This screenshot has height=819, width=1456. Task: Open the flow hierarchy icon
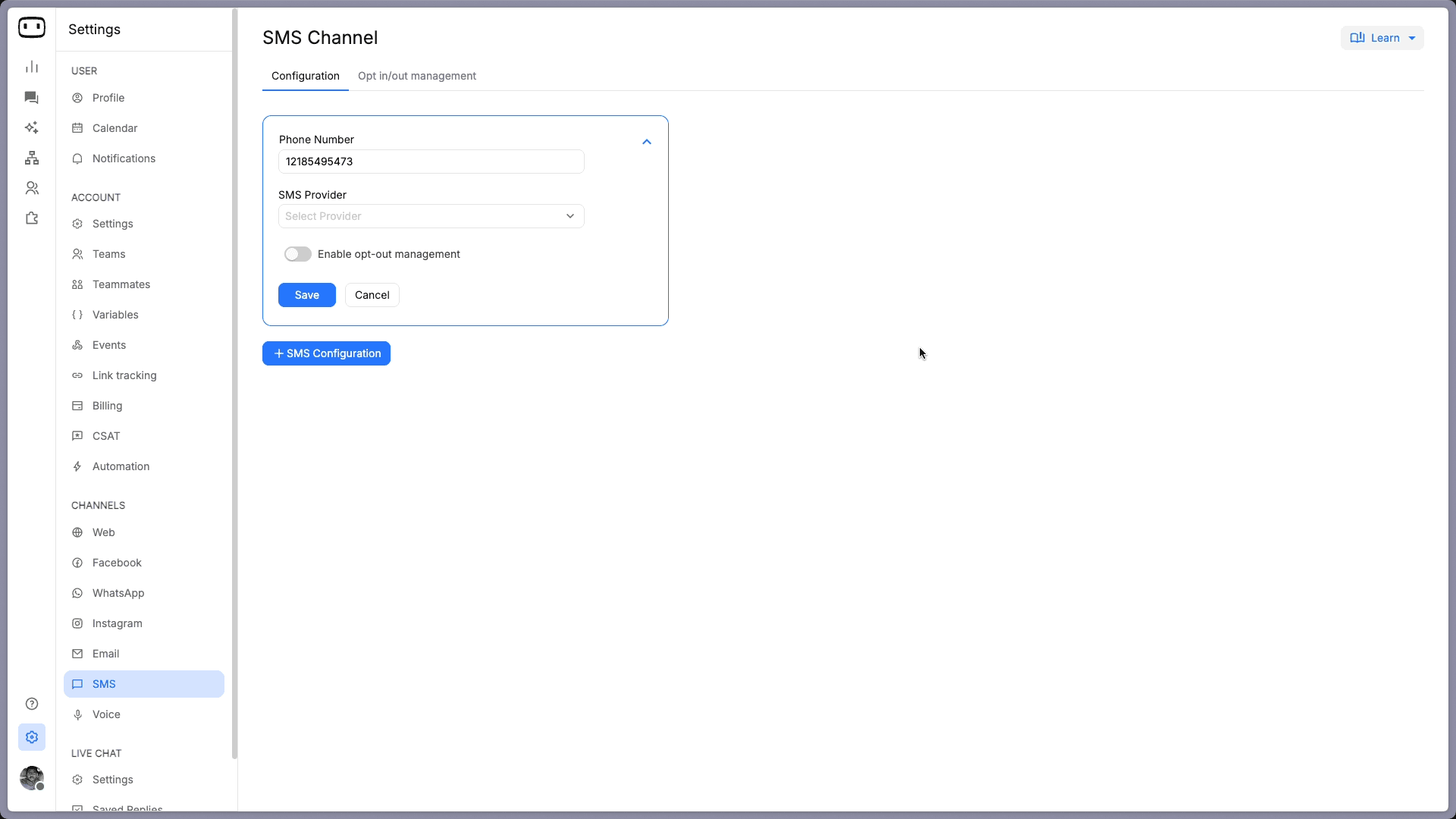click(32, 158)
